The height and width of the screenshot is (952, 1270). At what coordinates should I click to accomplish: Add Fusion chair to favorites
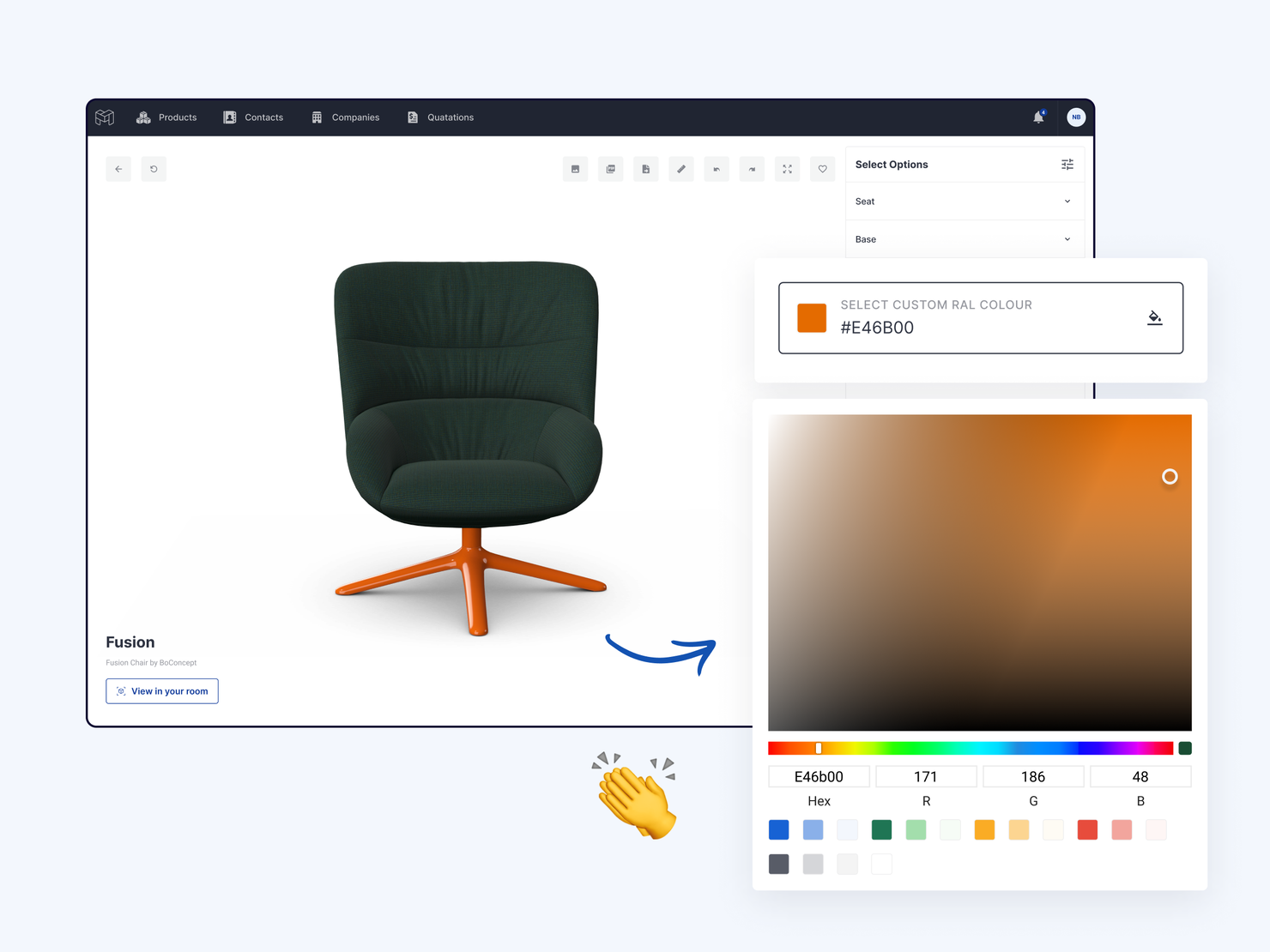[x=822, y=169]
